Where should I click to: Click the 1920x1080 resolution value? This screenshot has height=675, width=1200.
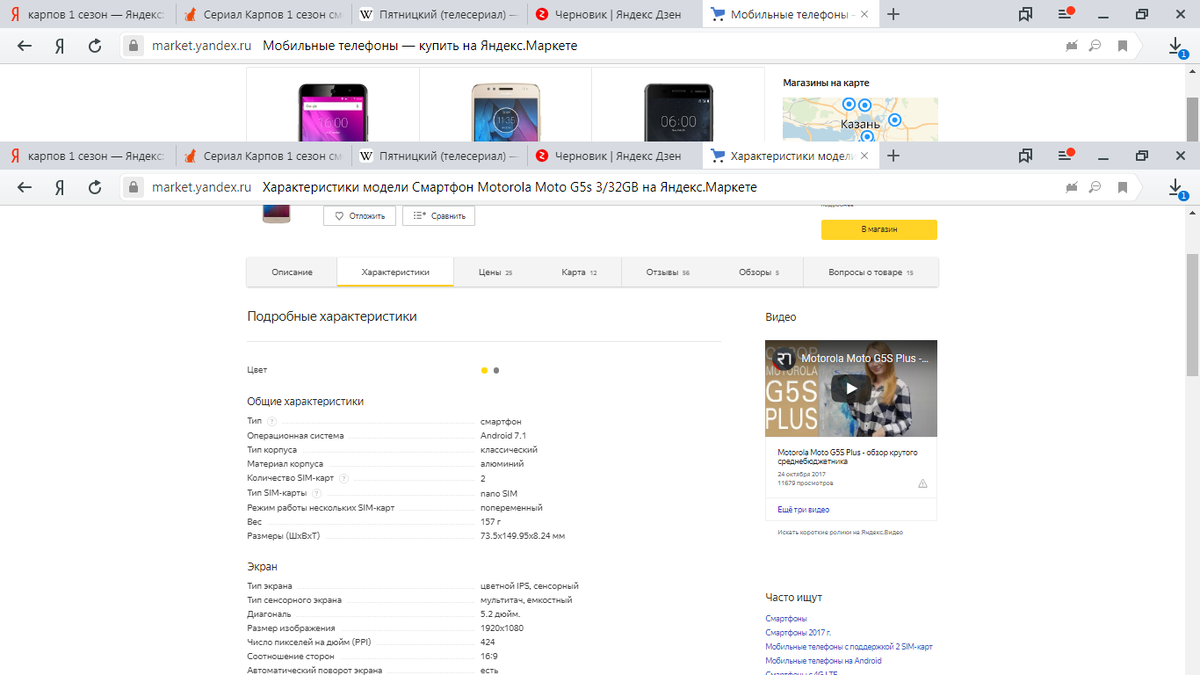[x=502, y=628]
